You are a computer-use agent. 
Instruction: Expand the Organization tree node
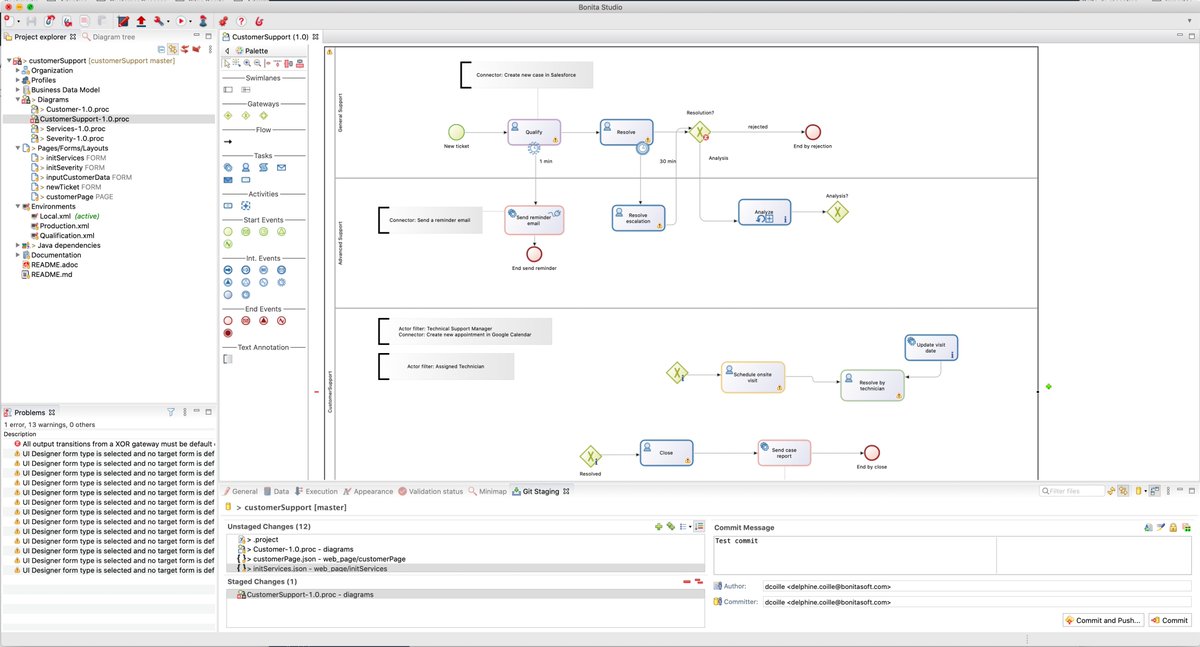coord(17,71)
